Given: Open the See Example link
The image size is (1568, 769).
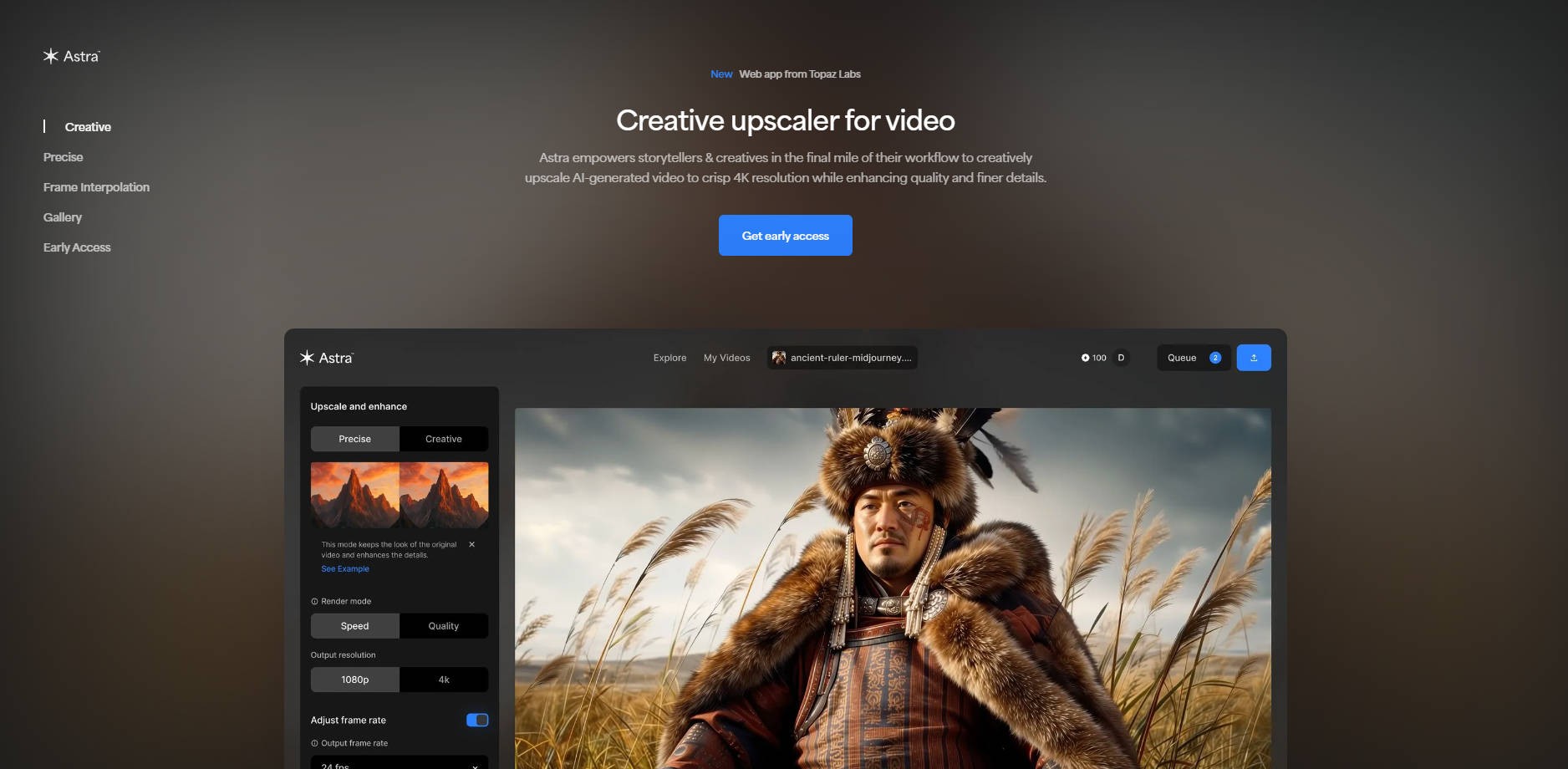Looking at the screenshot, I should coord(344,569).
